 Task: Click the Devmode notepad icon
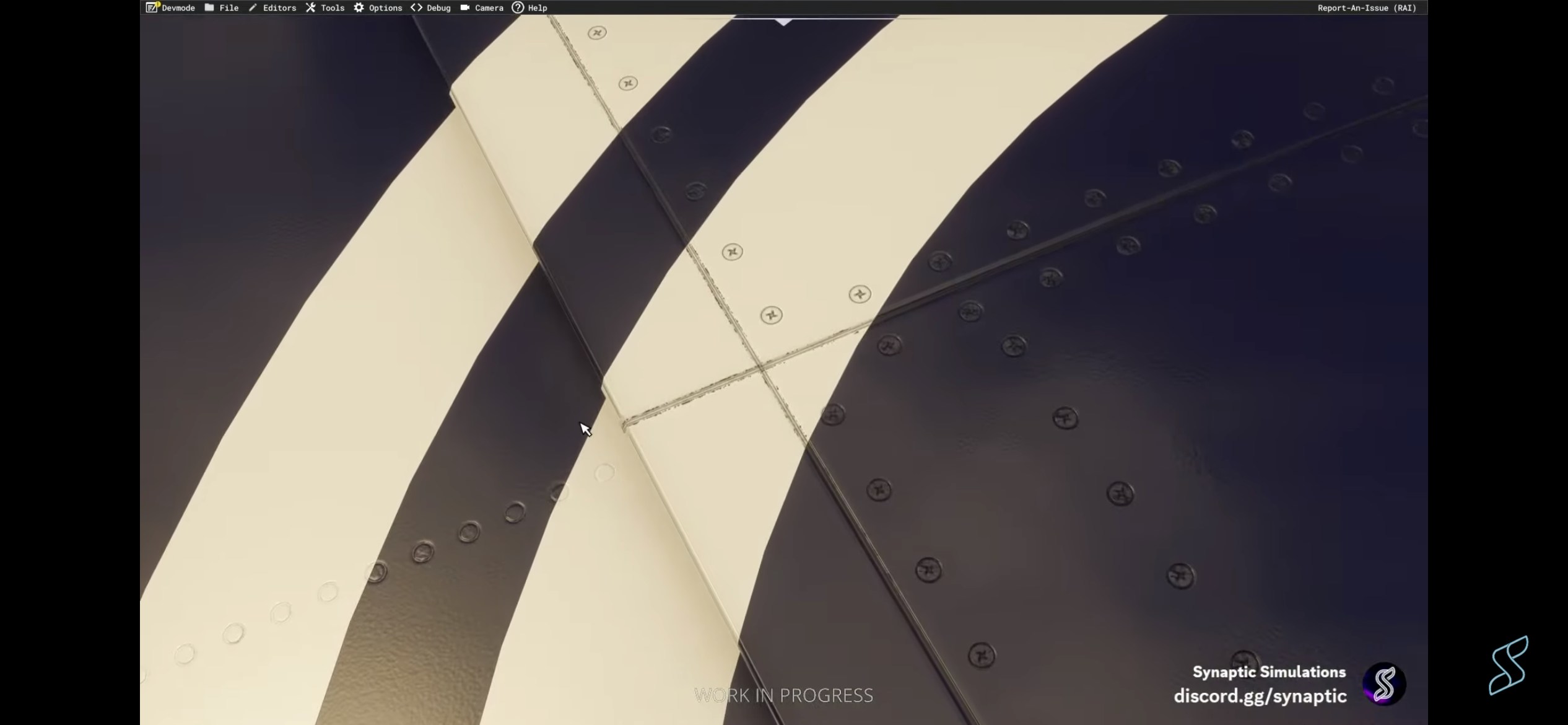tap(152, 7)
